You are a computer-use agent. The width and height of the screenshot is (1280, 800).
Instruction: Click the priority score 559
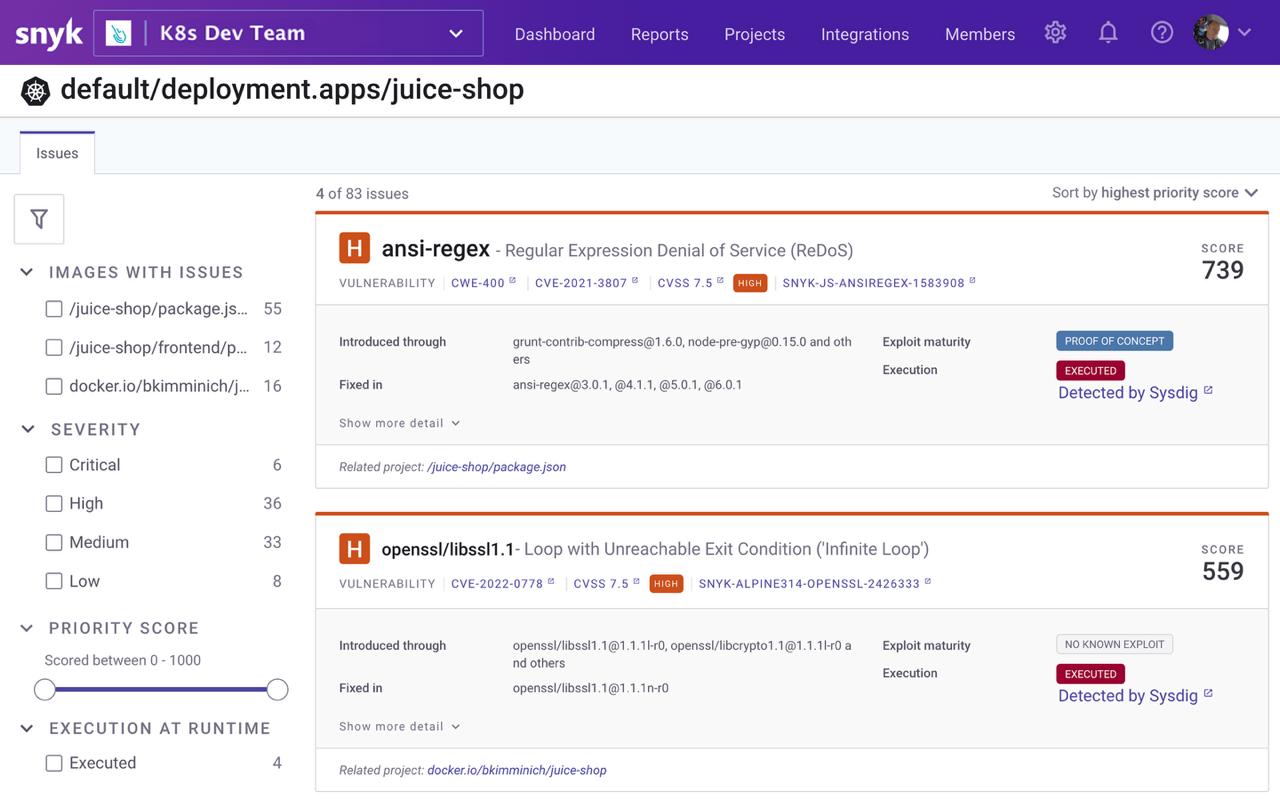coord(1223,571)
